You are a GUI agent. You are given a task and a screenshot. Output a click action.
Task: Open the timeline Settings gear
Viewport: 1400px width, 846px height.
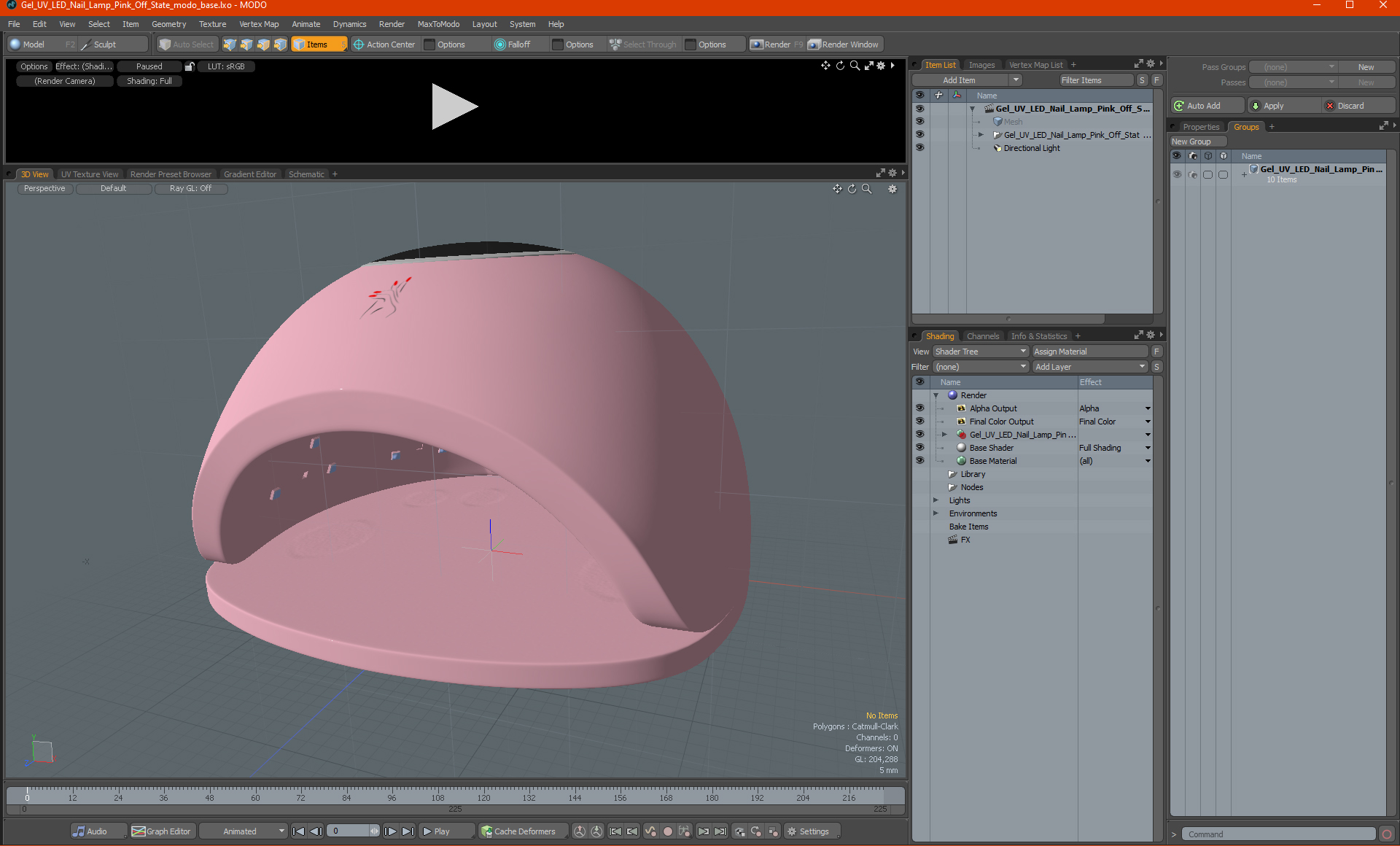point(811,831)
